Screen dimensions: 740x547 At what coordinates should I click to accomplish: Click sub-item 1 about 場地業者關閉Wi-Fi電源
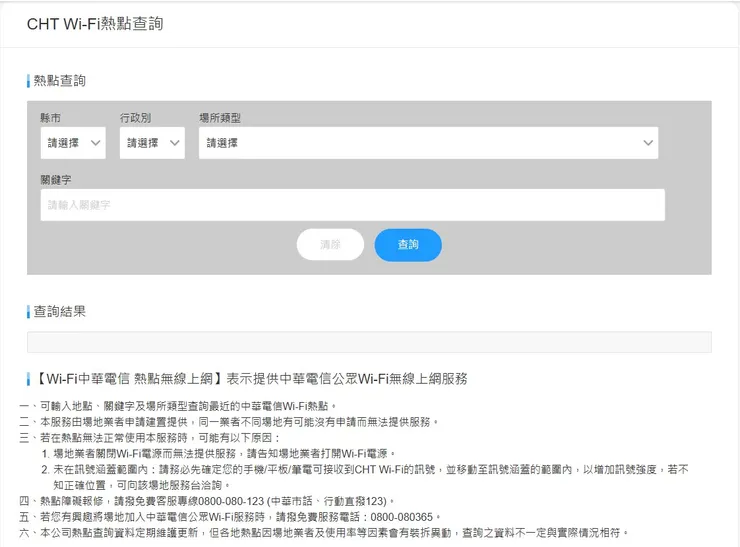point(219,454)
